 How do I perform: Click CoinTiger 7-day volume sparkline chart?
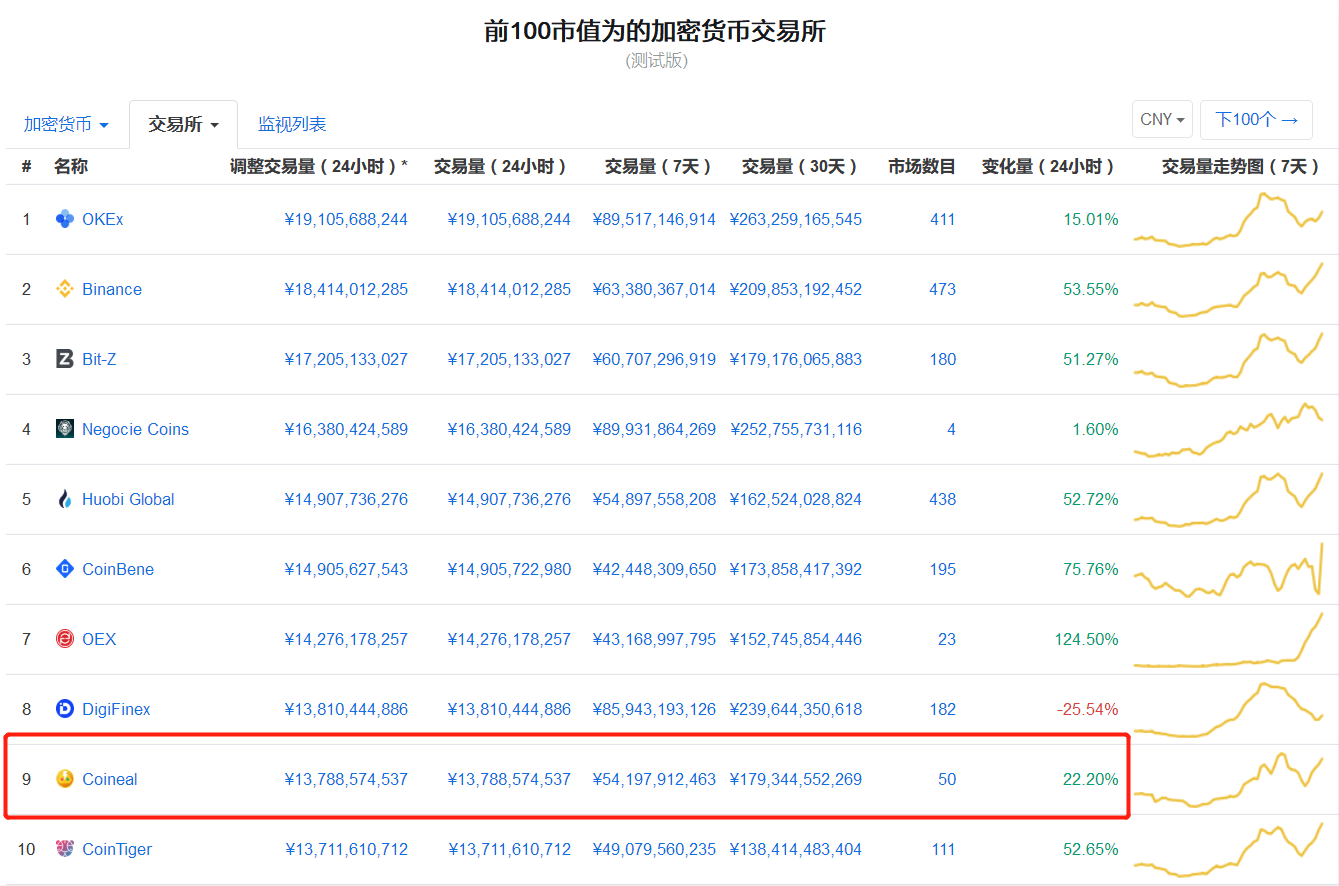(1229, 849)
